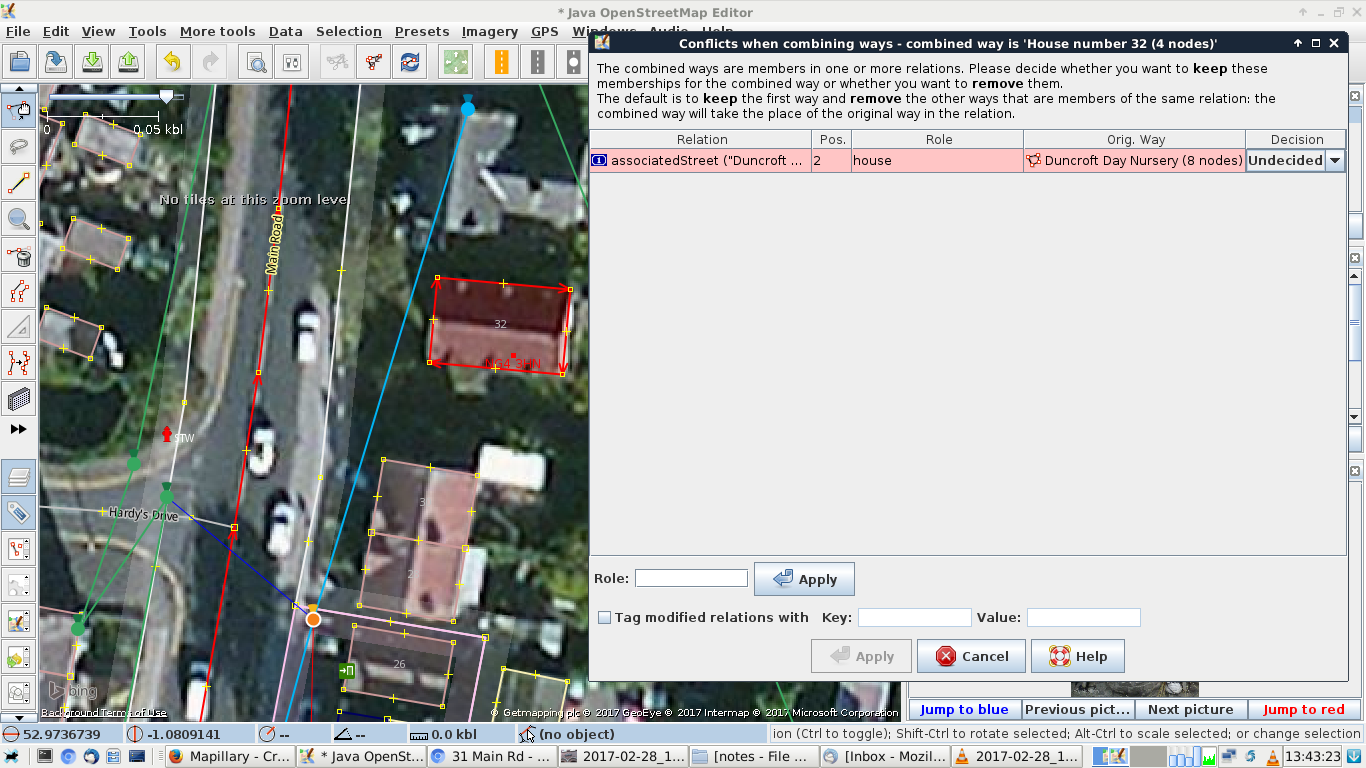Screen dimensions: 1366x768
Task: Click the Apply button beside Role field
Action: (804, 579)
